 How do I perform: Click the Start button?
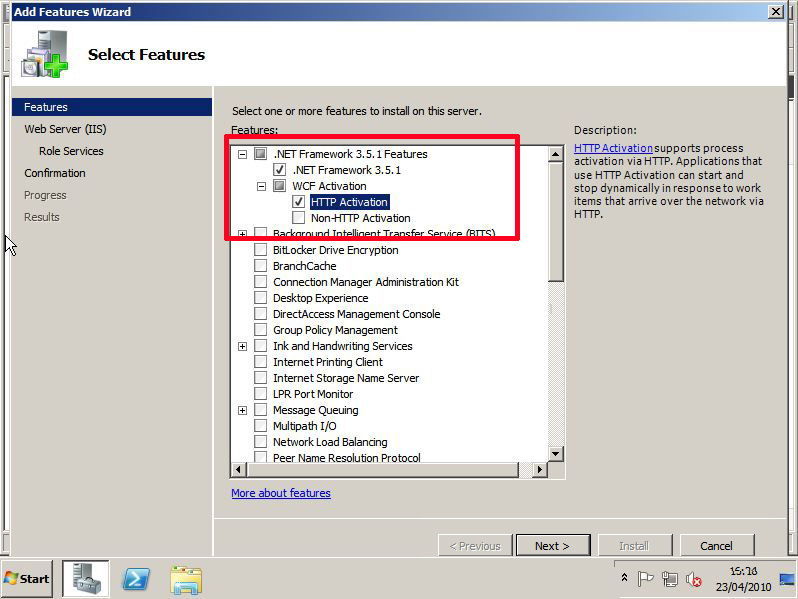click(x=26, y=579)
